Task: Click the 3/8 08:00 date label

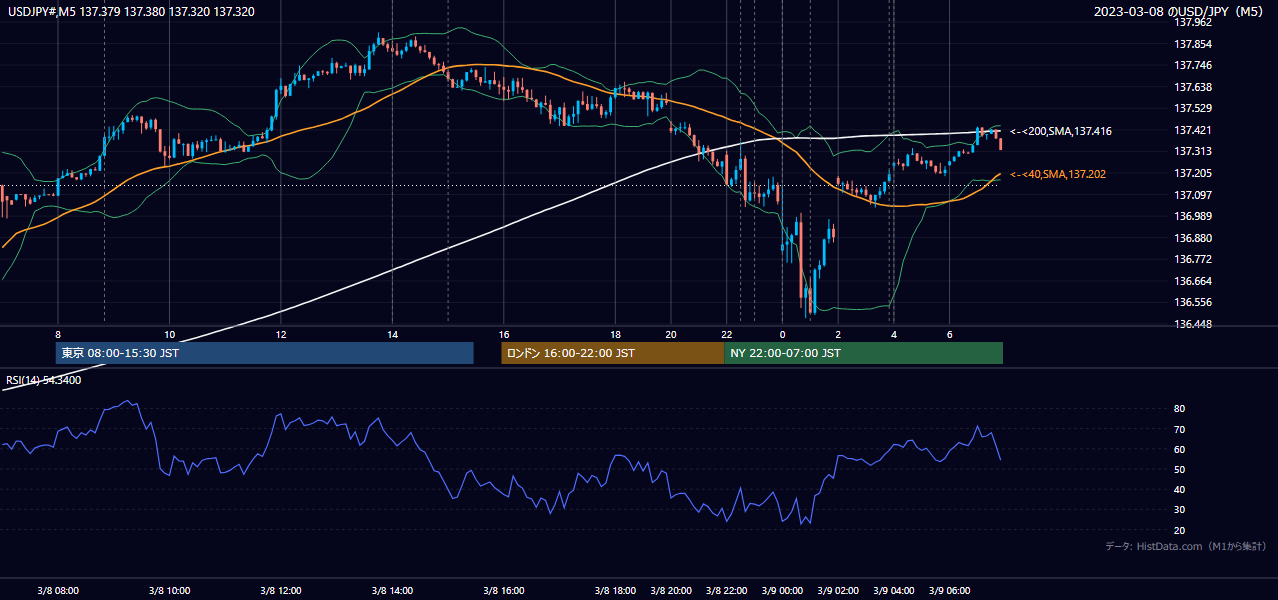Action: [x=58, y=590]
